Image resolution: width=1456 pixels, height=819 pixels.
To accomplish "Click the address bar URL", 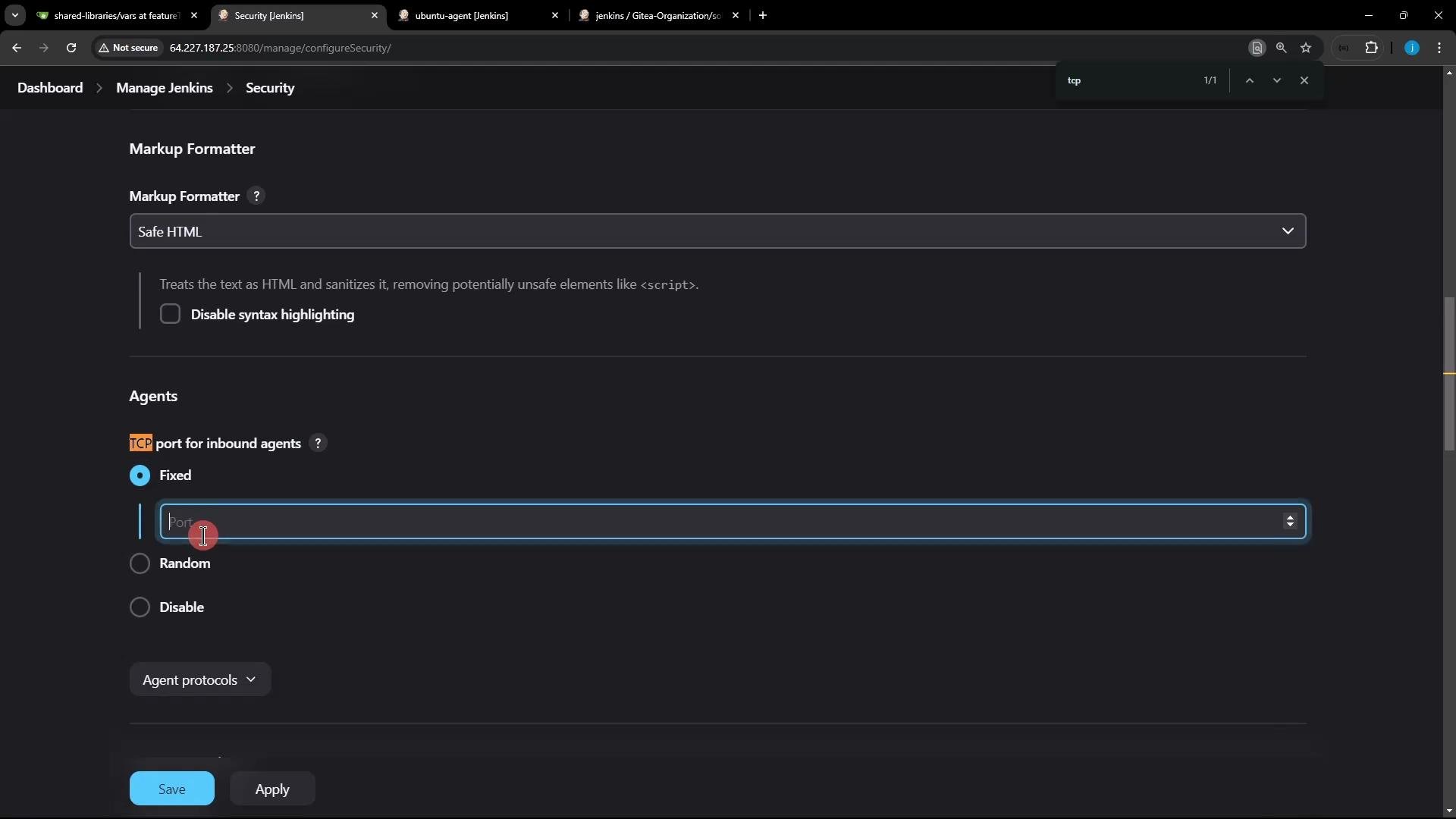I will (281, 48).
